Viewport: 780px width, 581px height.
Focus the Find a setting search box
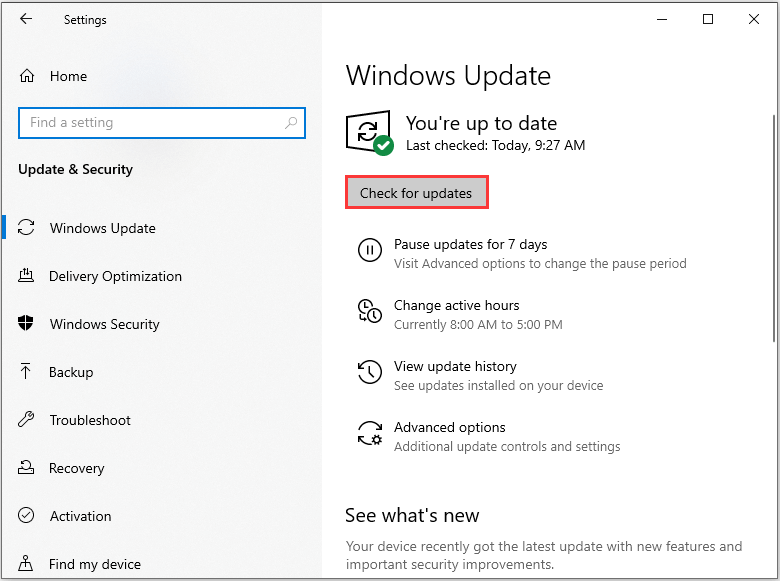pyautogui.click(x=162, y=123)
